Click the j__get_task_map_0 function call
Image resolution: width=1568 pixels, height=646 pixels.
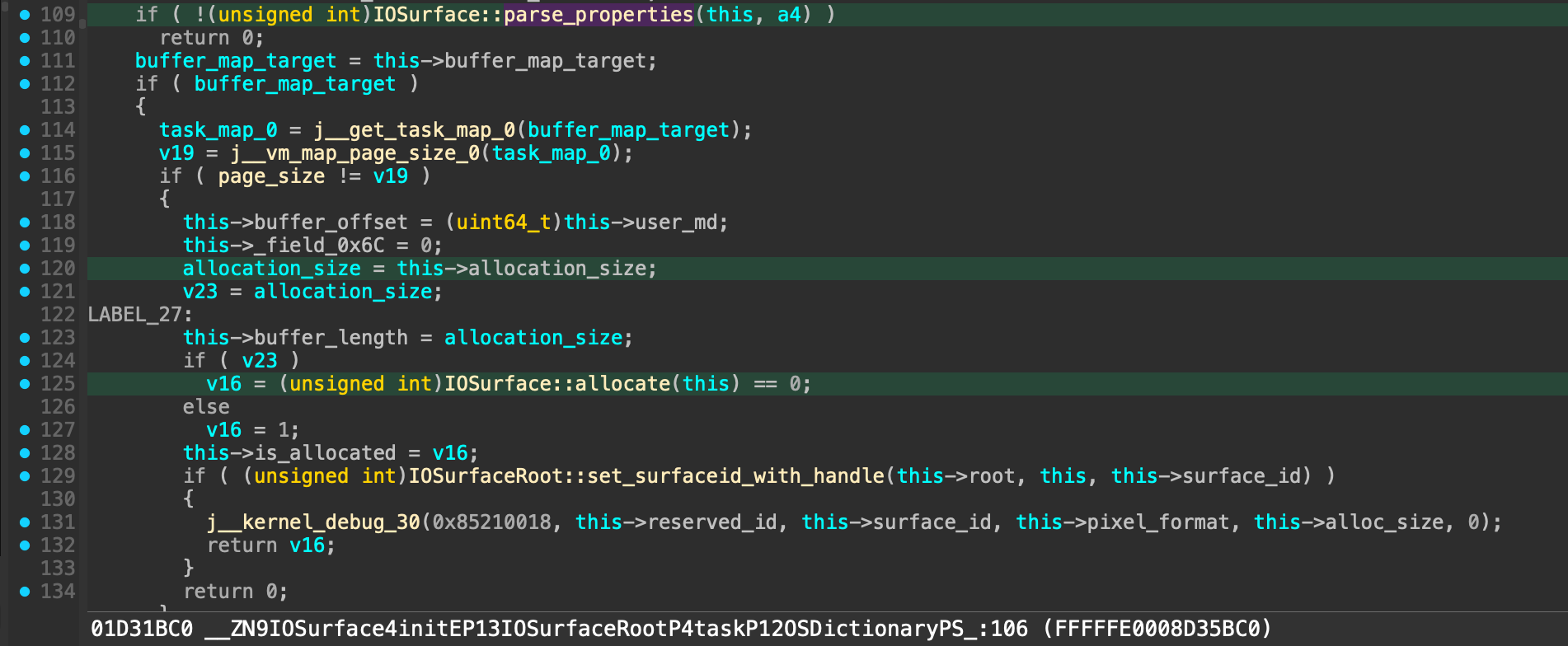click(x=415, y=130)
